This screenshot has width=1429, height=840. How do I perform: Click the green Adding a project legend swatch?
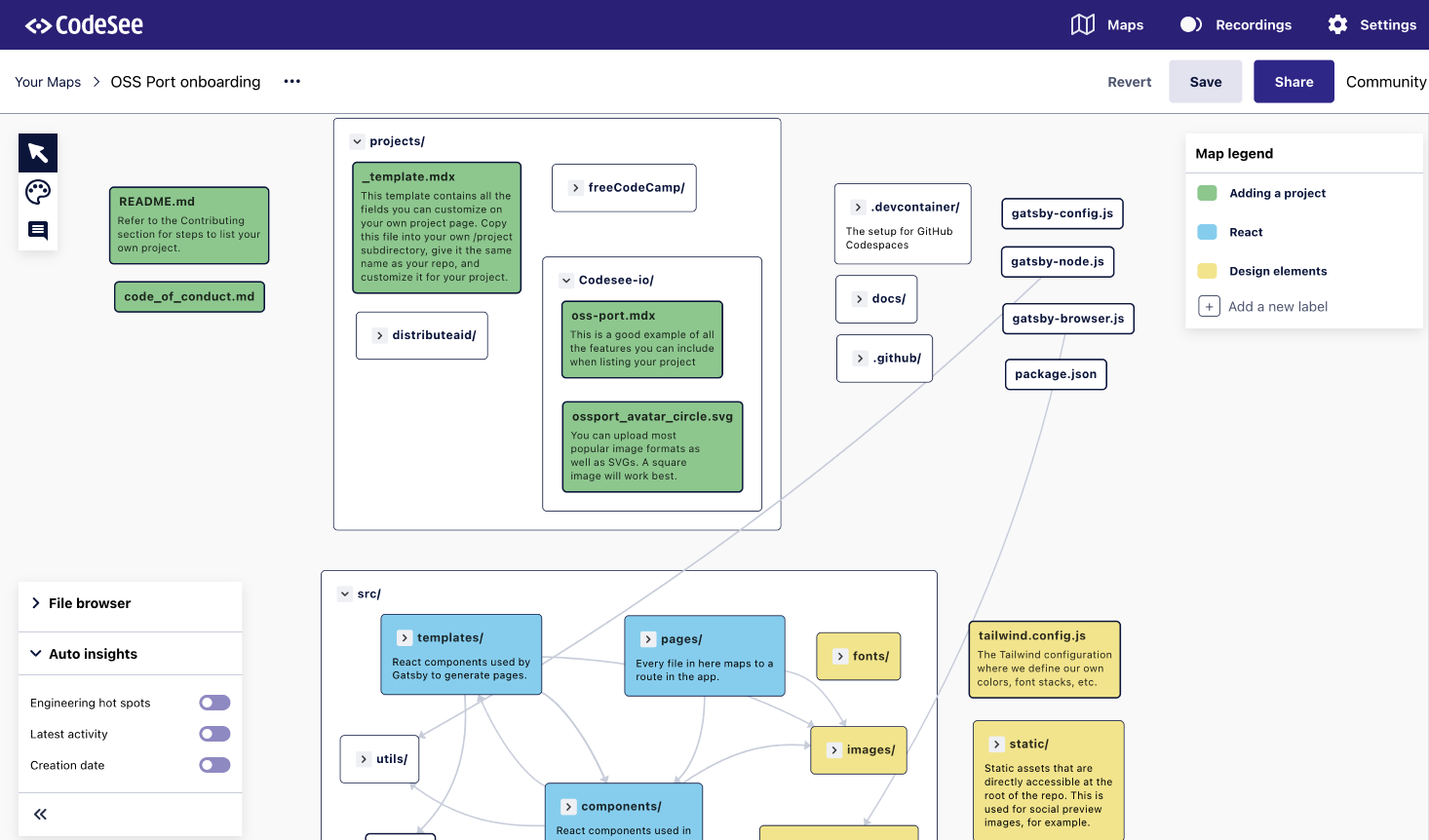tap(1207, 193)
